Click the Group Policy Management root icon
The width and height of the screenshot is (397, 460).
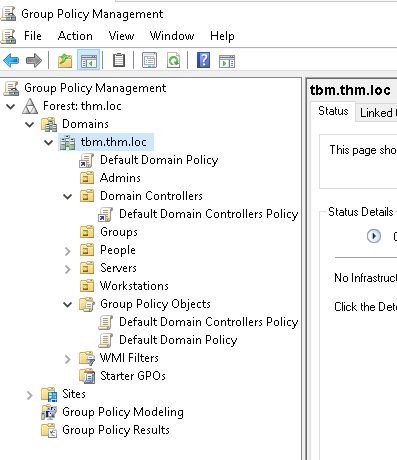(11, 88)
